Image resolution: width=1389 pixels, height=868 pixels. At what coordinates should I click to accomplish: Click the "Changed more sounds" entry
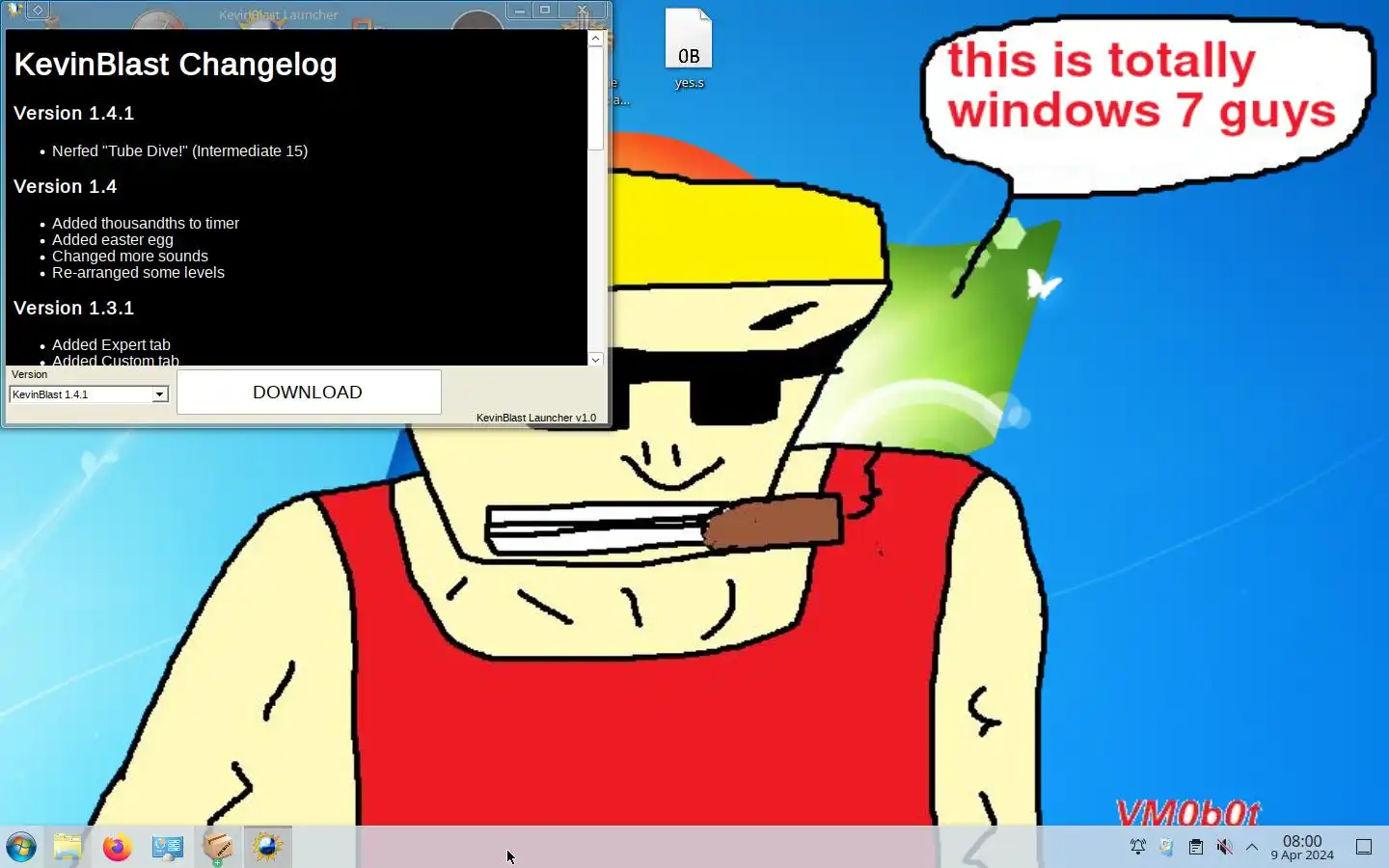130,257
